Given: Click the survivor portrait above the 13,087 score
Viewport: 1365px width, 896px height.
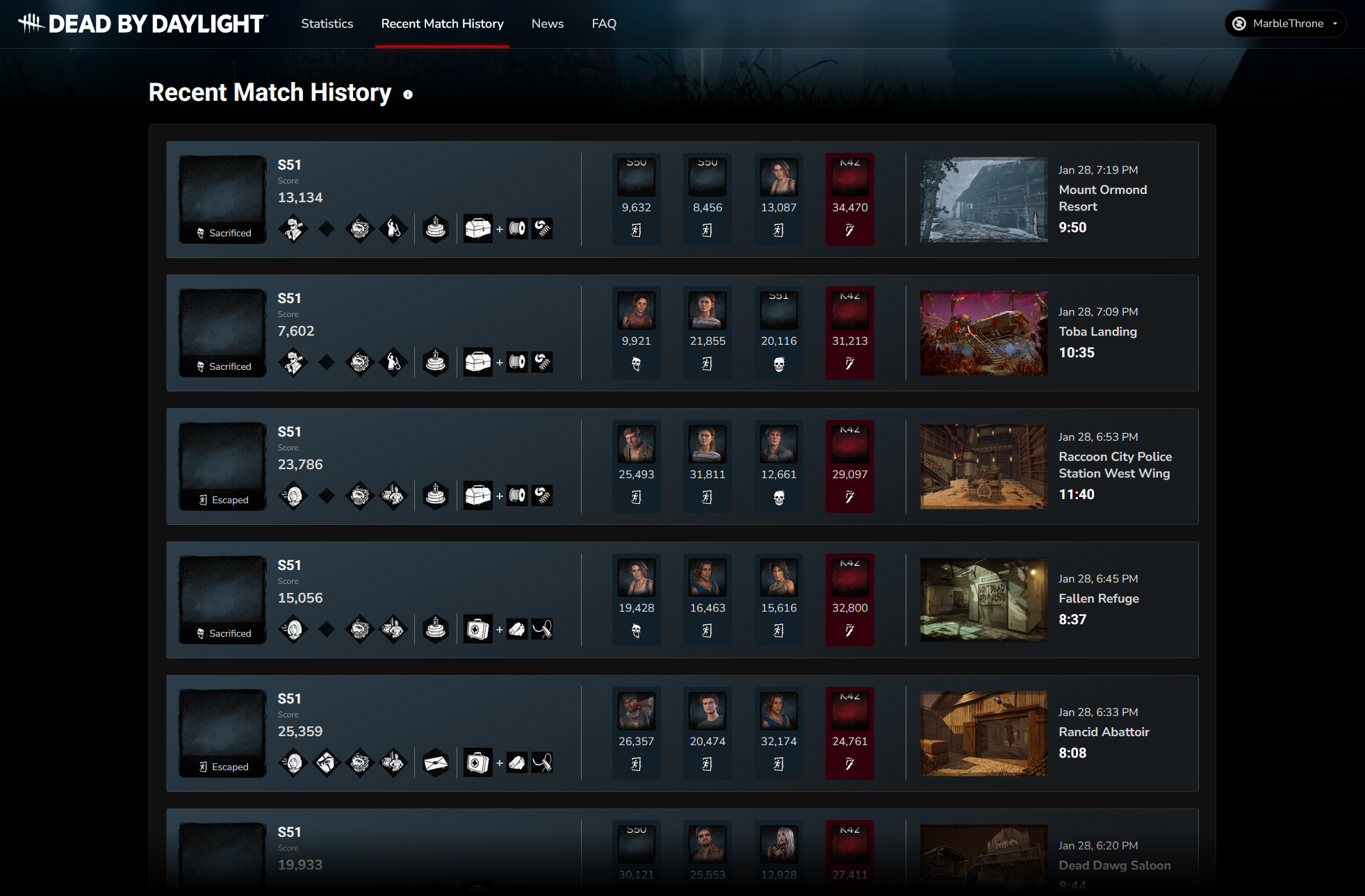Looking at the screenshot, I should (x=779, y=176).
